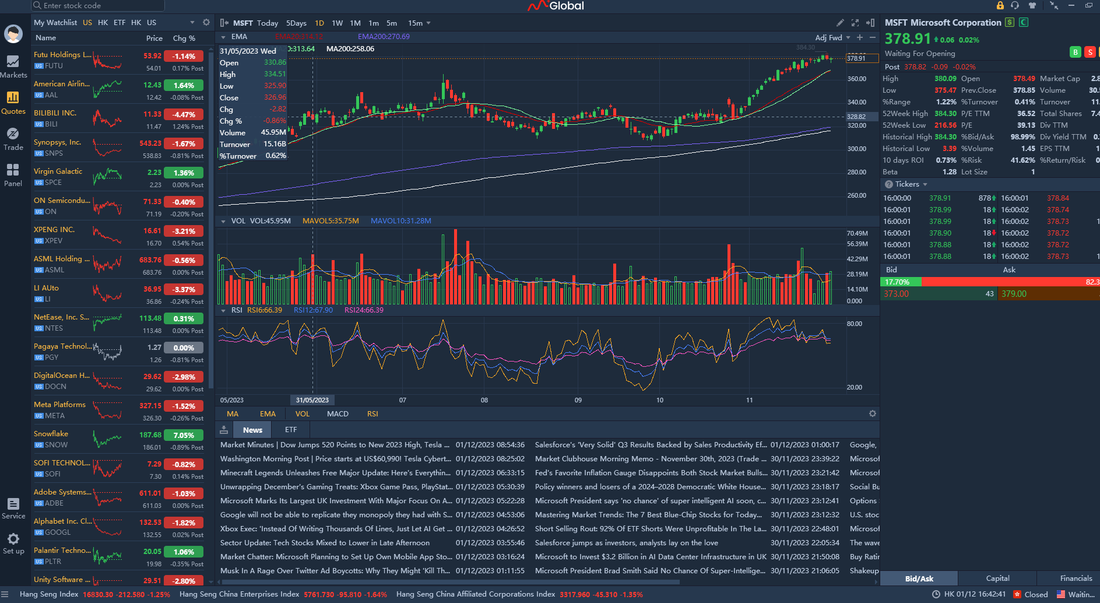
Task: Open the Bid/Ask bottom tab
Action: coord(918,578)
